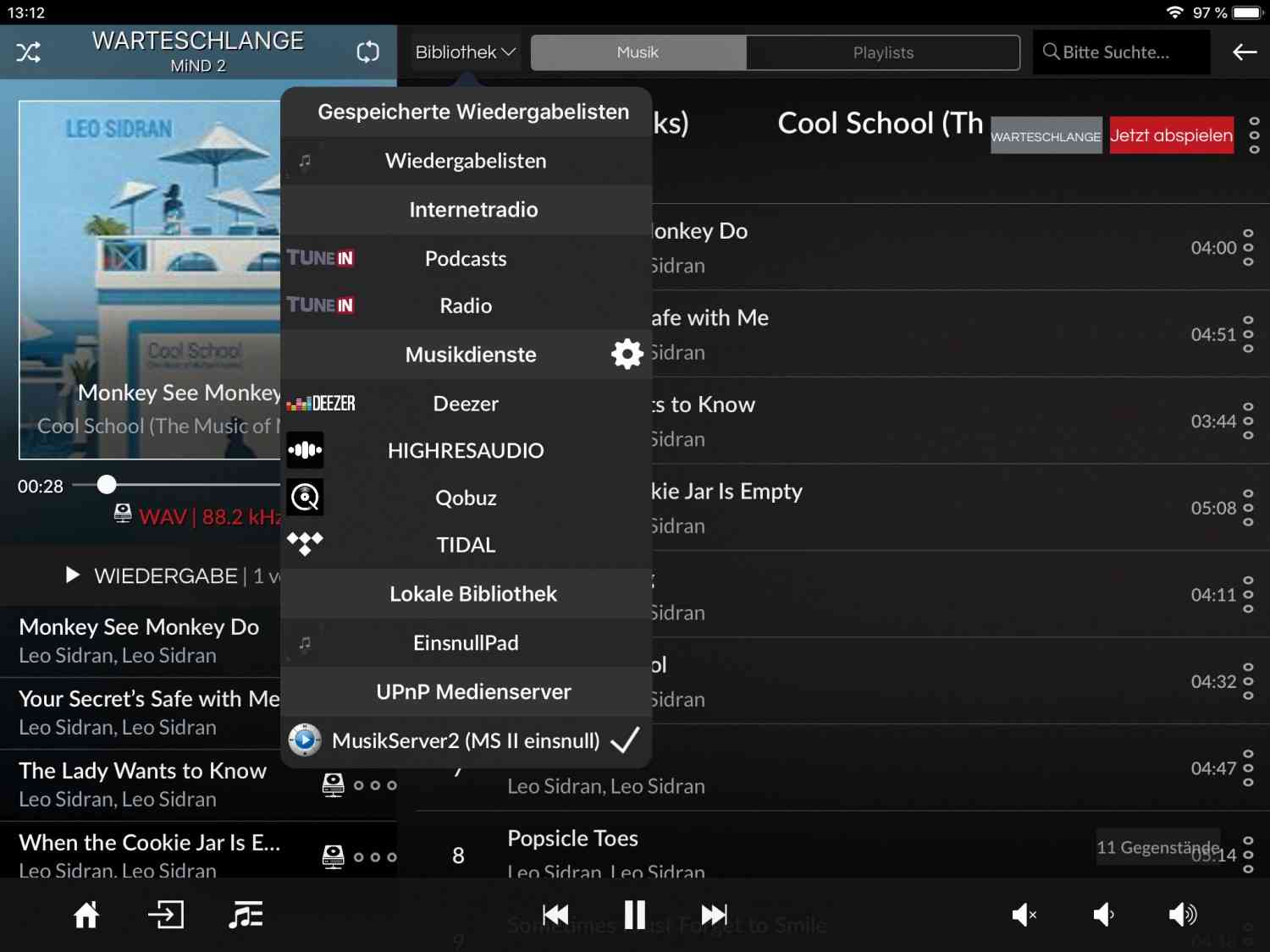Focus the Bitte Suchte search field
The image size is (1270, 952).
pos(1121,52)
